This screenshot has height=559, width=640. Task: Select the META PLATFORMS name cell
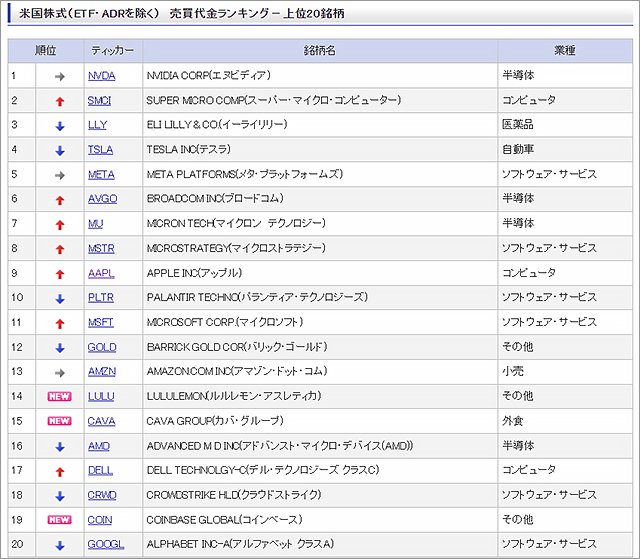point(320,174)
